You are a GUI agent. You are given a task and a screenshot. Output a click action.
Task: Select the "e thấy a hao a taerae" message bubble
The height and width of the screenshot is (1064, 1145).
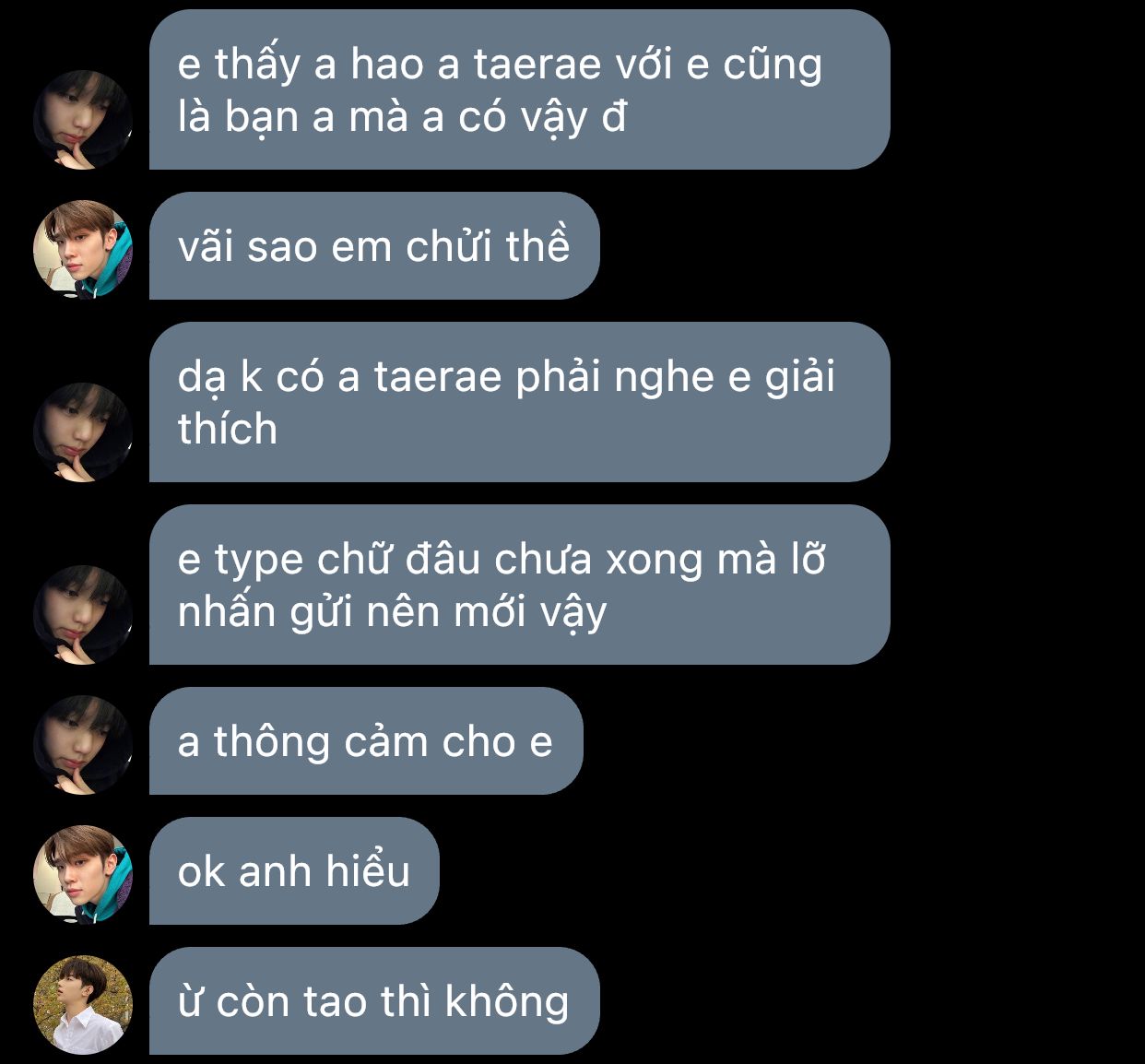pos(519,89)
